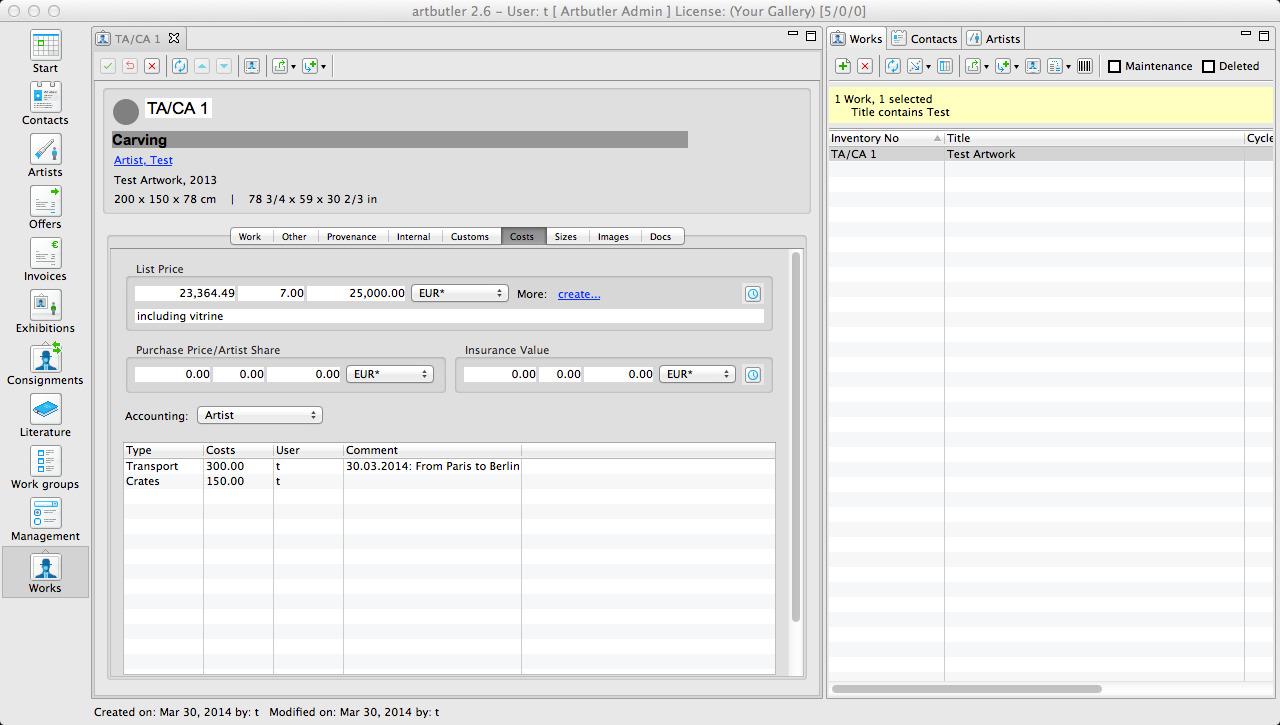Click red X delete icon in TA/CA 1 toolbar
The width and height of the screenshot is (1280, 725).
click(x=152, y=66)
